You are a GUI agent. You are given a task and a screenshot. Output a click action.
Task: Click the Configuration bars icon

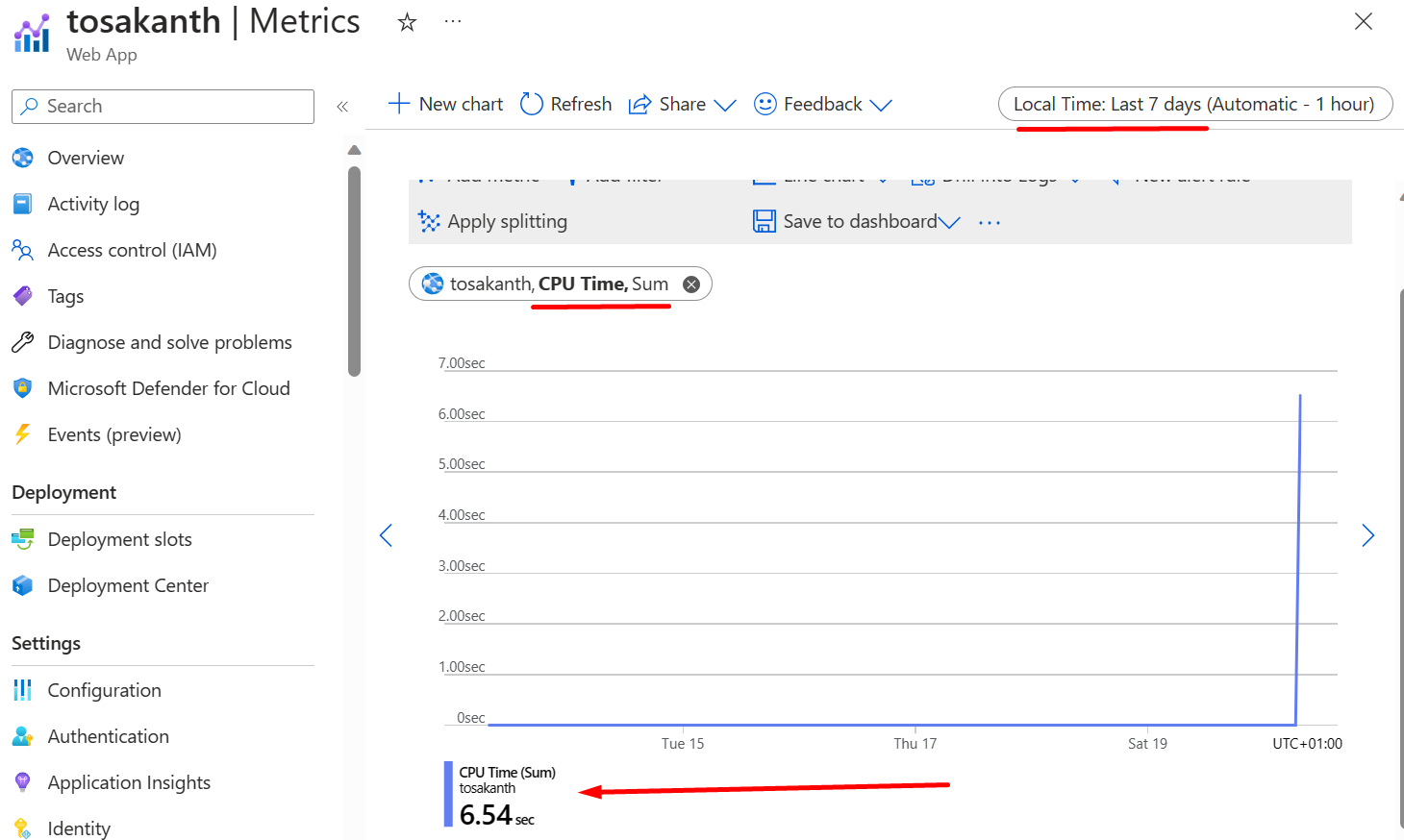23,690
